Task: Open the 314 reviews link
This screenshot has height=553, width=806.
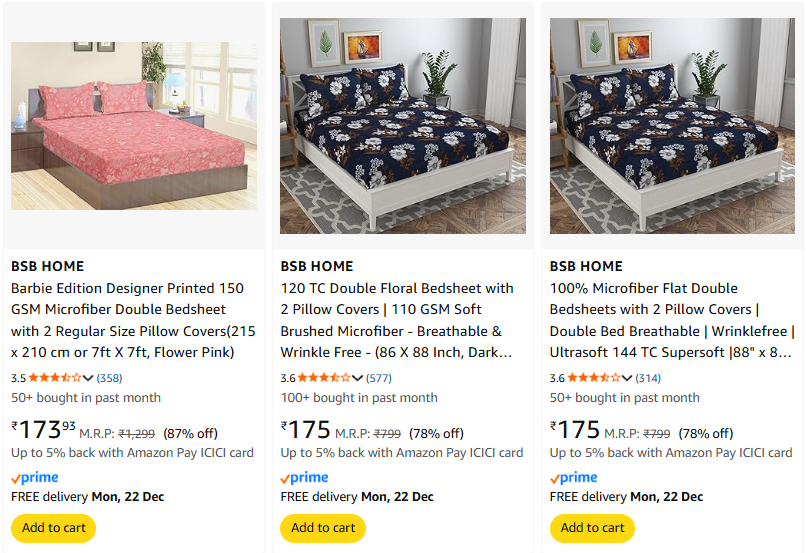Action: (x=648, y=378)
